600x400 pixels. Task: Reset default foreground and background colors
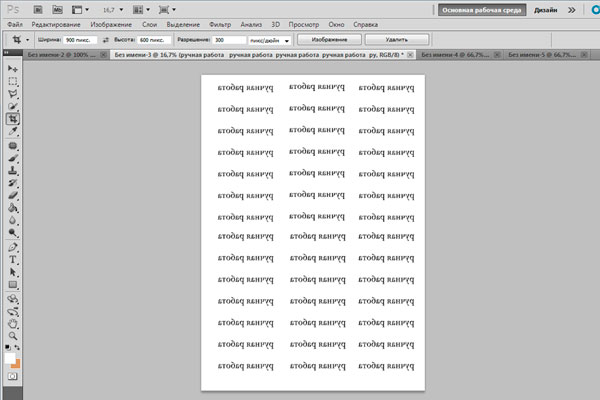coord(8,348)
